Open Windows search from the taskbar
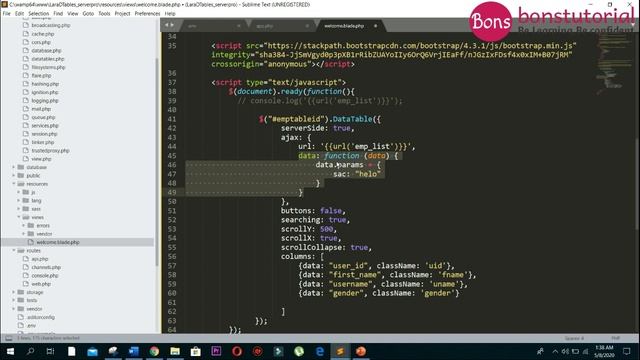 click(x=30, y=351)
